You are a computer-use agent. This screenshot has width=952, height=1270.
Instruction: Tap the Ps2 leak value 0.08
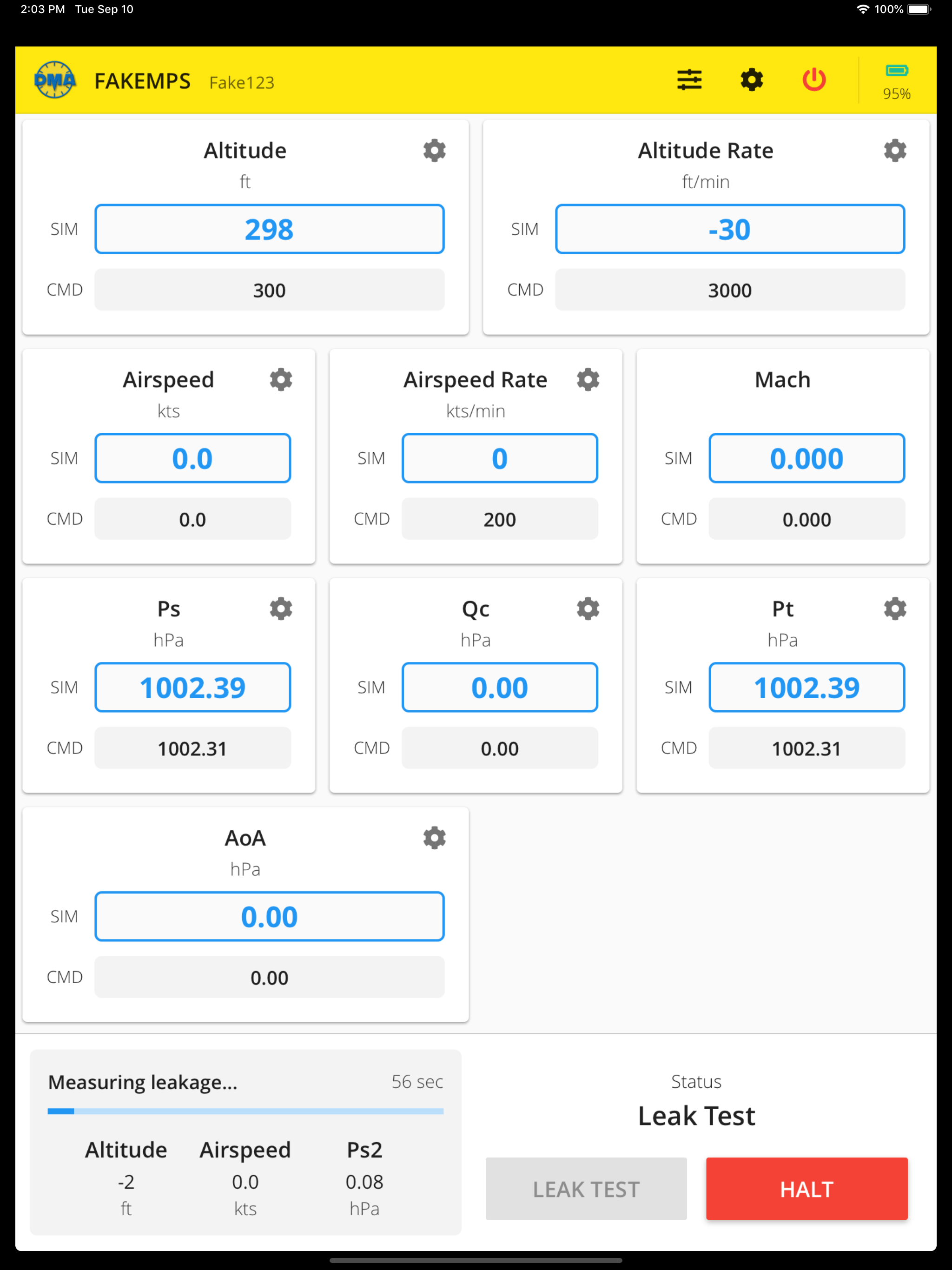point(364,1182)
